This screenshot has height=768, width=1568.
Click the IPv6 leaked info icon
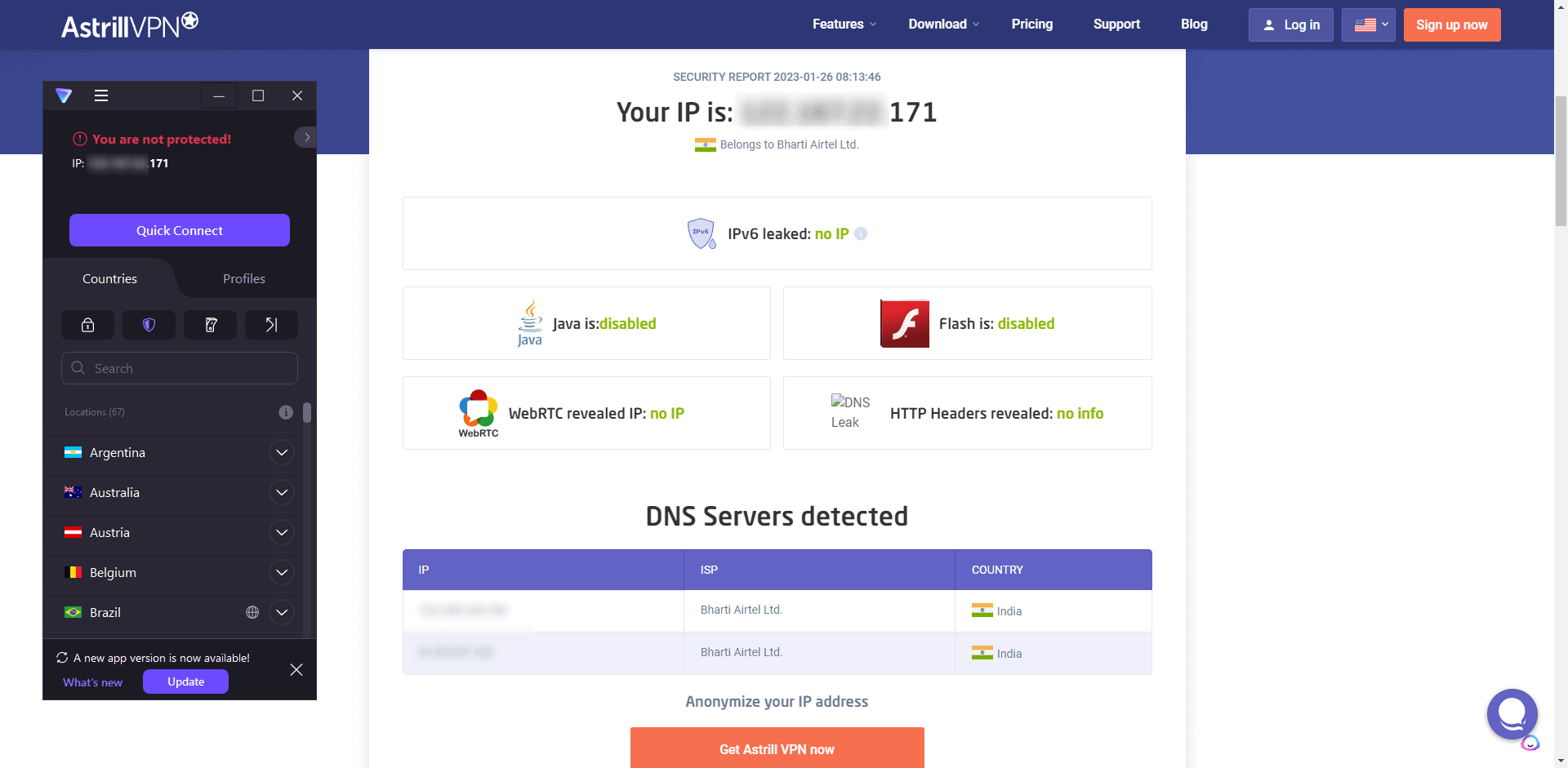point(861,233)
